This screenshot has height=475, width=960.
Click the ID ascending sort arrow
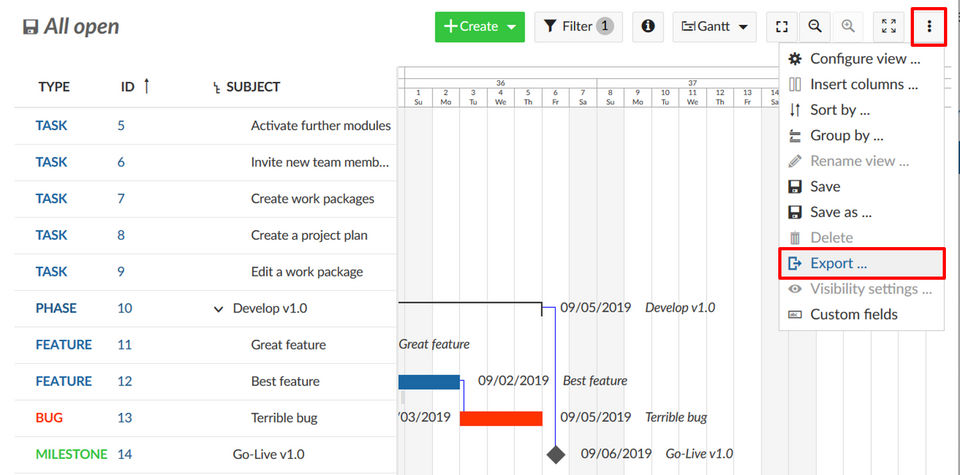[146, 86]
